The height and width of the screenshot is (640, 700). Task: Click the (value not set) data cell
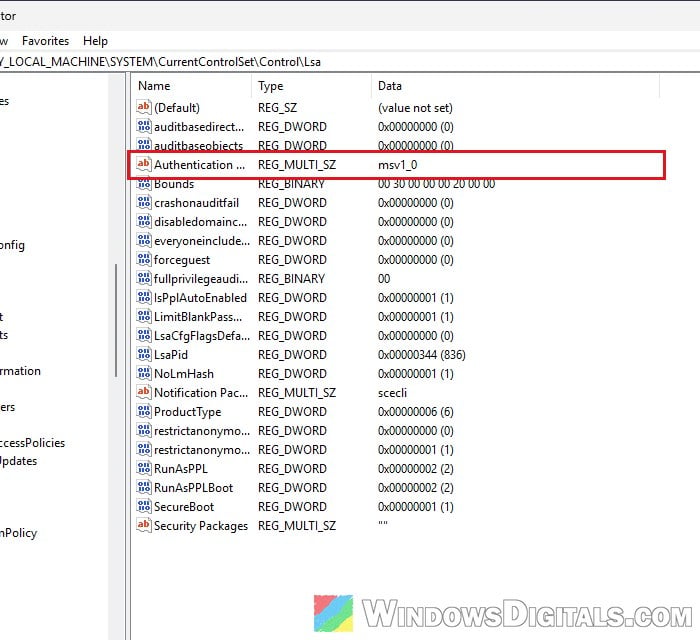click(x=415, y=108)
